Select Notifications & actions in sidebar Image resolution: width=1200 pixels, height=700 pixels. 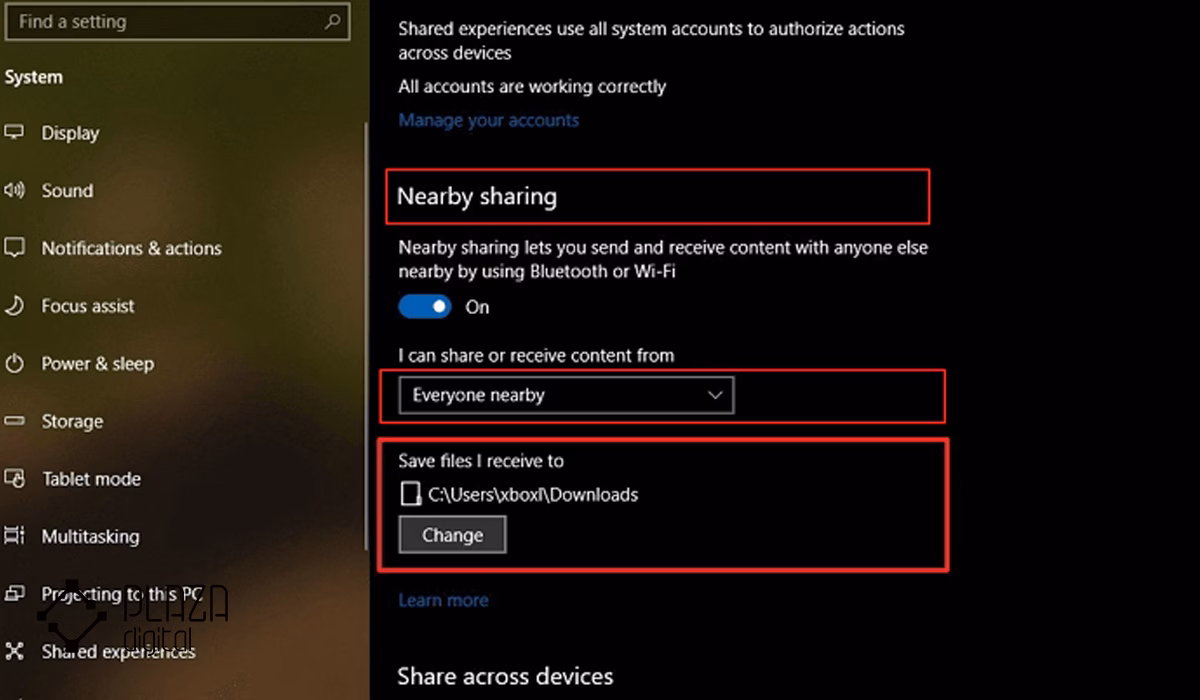click(131, 248)
